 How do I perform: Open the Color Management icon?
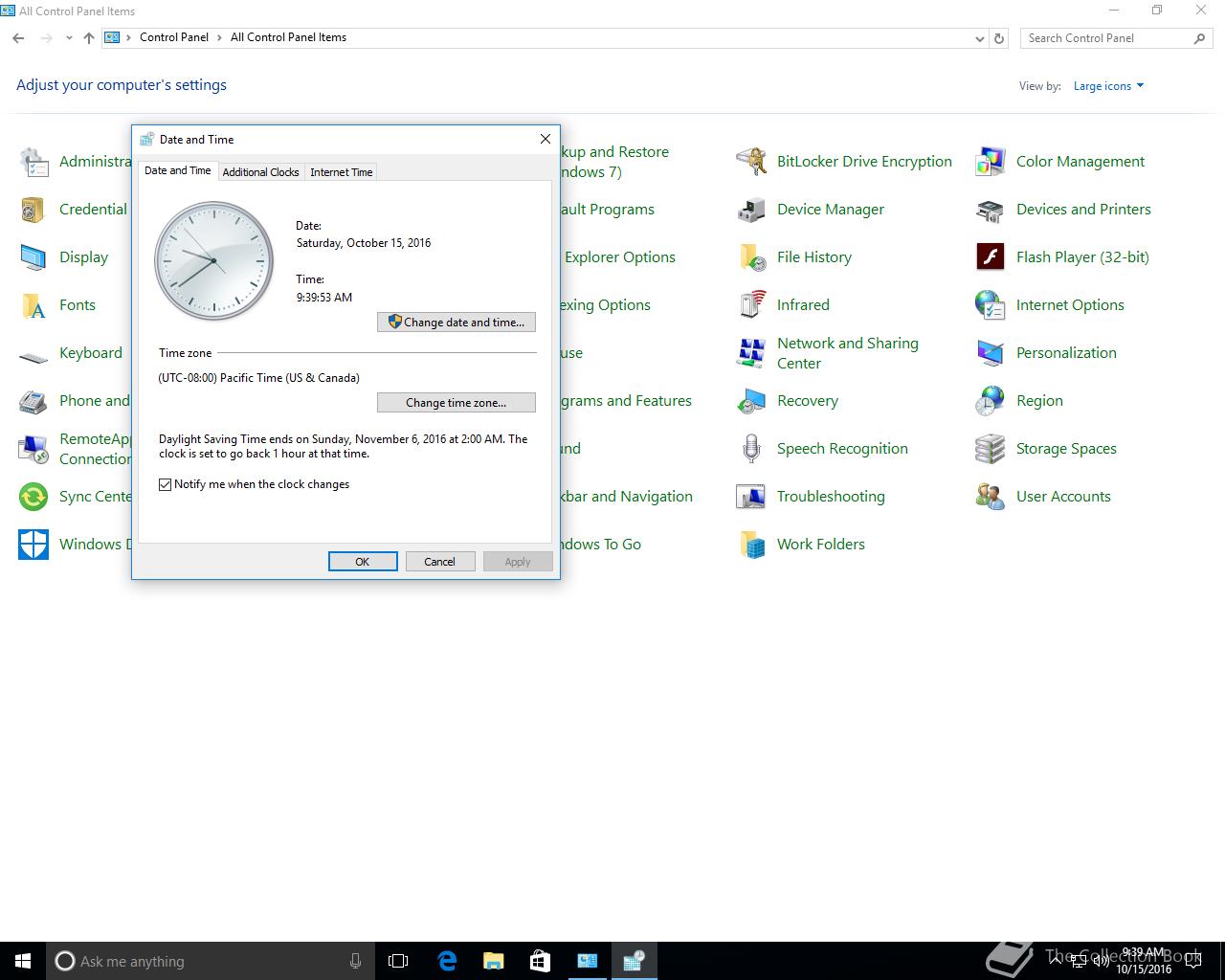990,162
